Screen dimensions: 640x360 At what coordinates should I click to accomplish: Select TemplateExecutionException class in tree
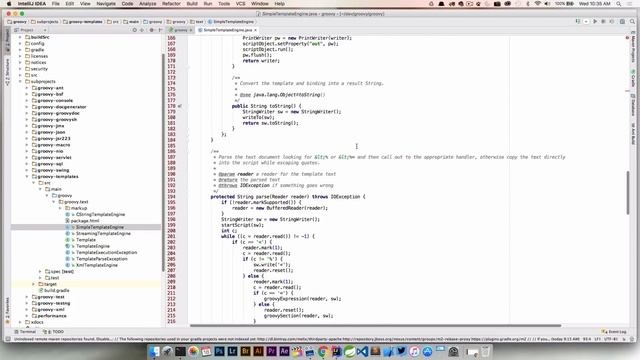pyautogui.click(x=106, y=253)
